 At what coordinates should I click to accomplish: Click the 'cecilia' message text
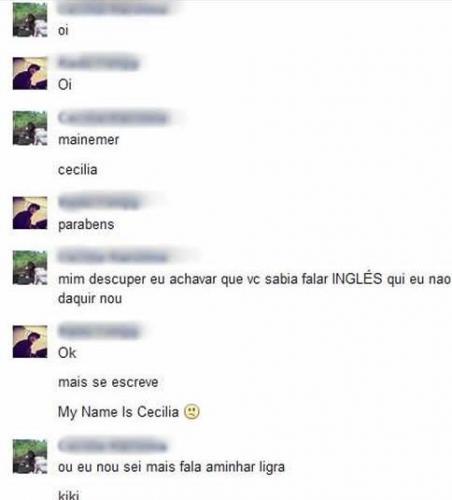78,170
